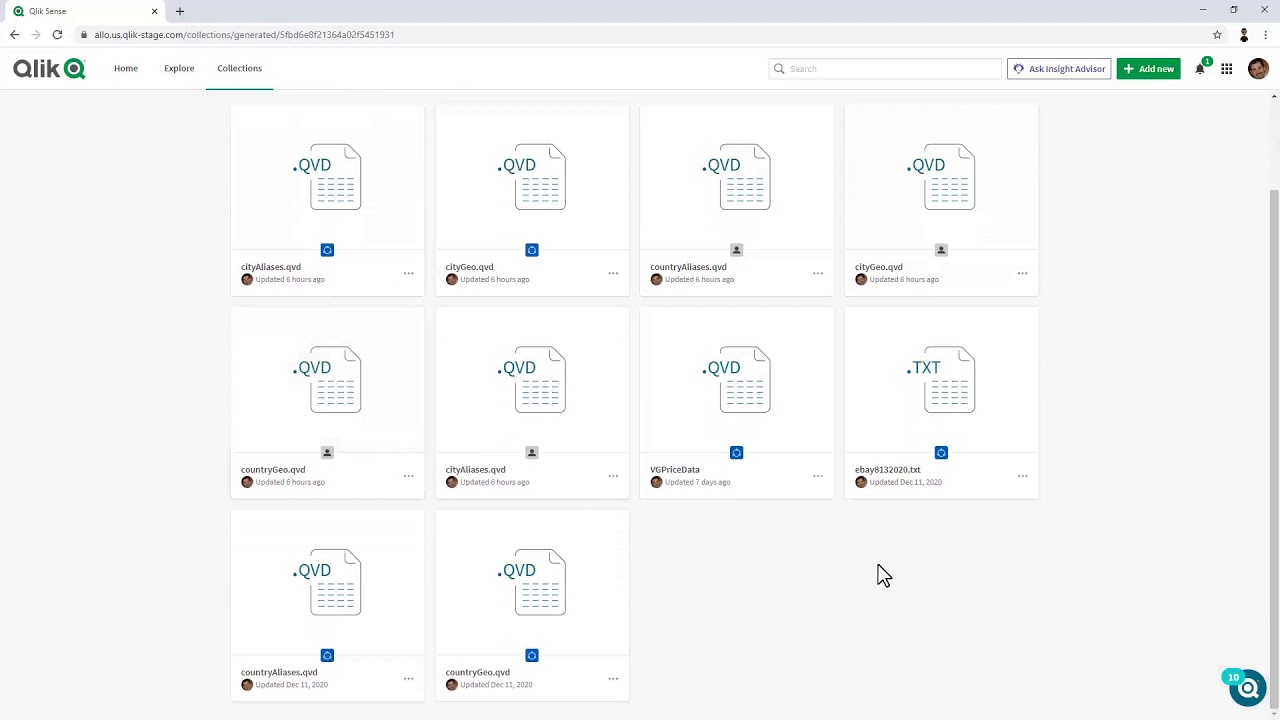Open thumbnail of countryGeo.qvd updated Dec 11
Image resolution: width=1280 pixels, height=720 pixels.
tap(532, 582)
